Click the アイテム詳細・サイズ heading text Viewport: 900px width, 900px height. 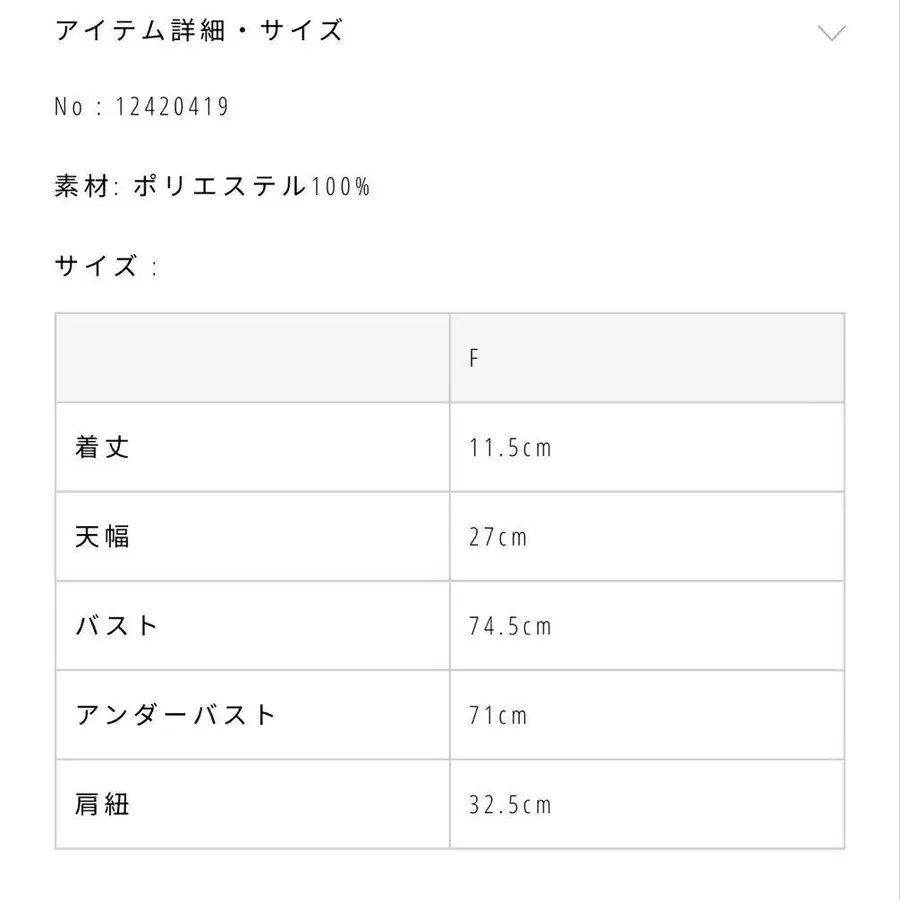pyautogui.click(x=199, y=31)
